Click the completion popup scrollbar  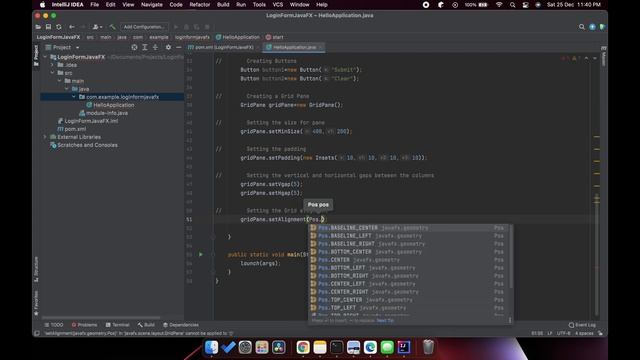pos(511,256)
